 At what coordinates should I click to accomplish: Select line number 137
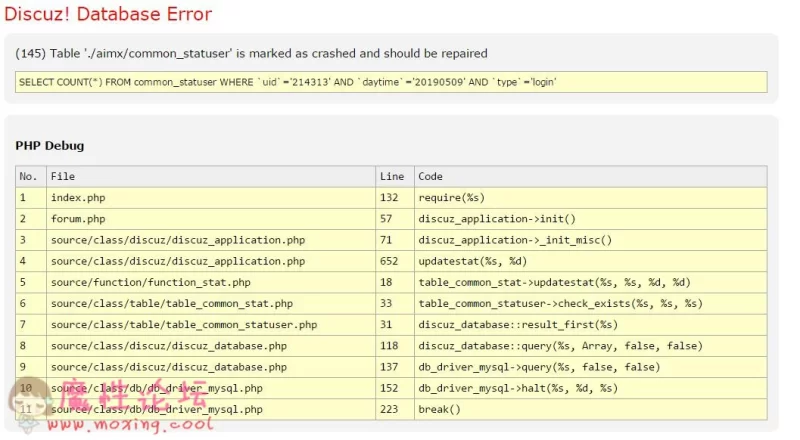tap(395, 367)
